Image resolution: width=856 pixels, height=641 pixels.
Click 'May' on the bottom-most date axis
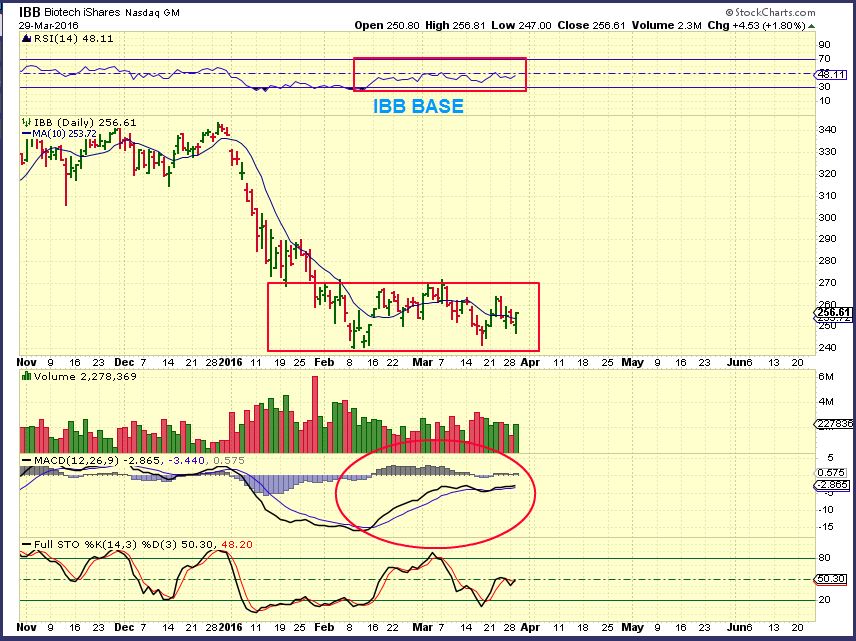tap(633, 627)
